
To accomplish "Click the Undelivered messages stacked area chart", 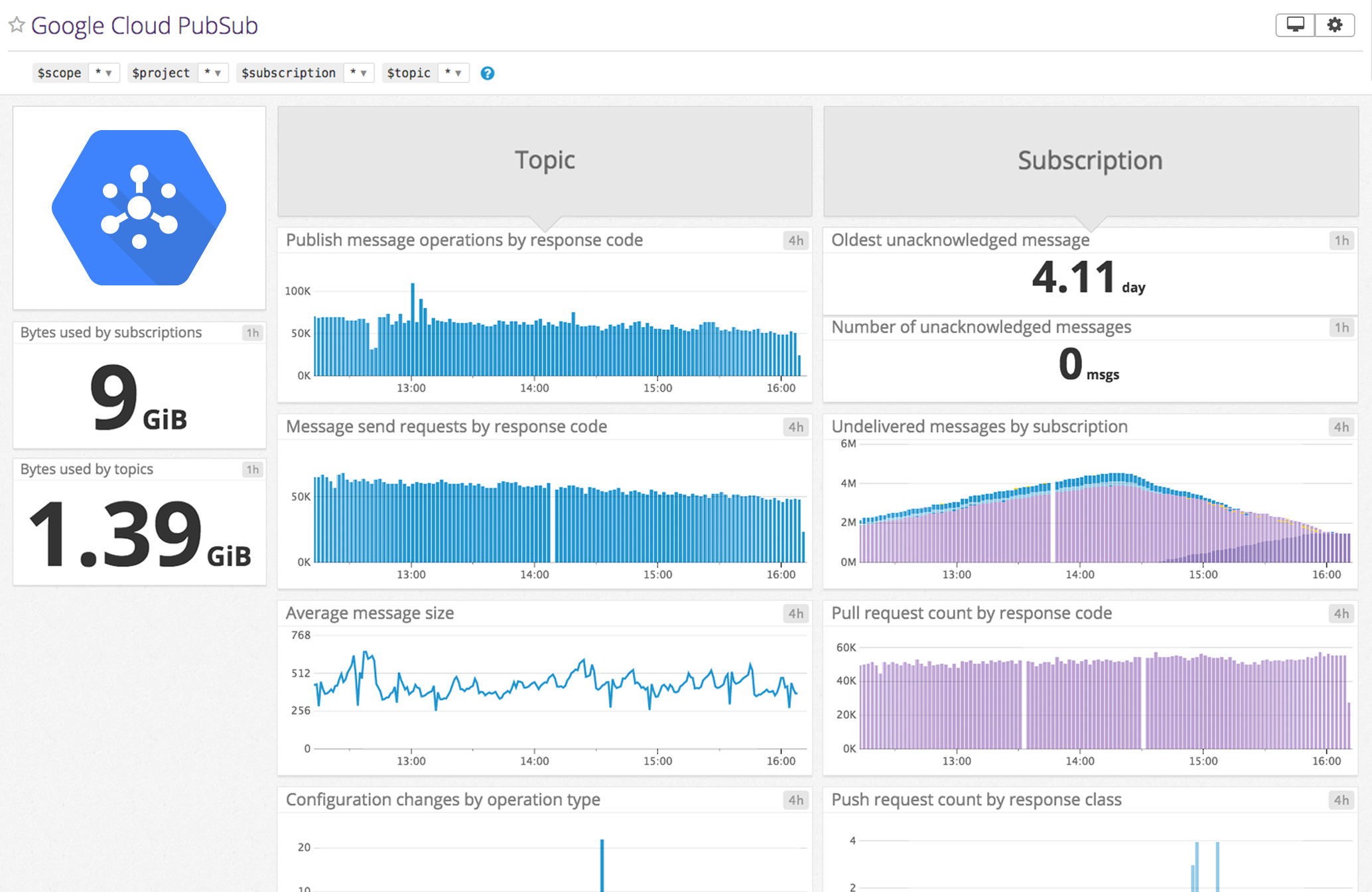I will click(1105, 518).
